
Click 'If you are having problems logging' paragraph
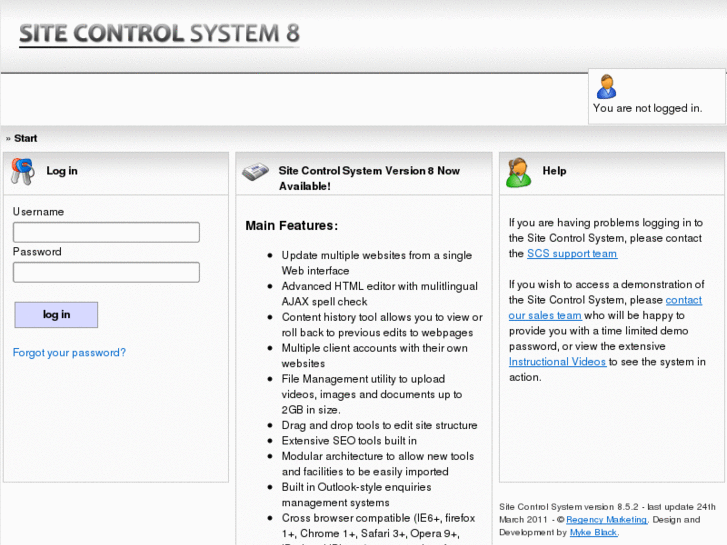pyautogui.click(x=606, y=238)
